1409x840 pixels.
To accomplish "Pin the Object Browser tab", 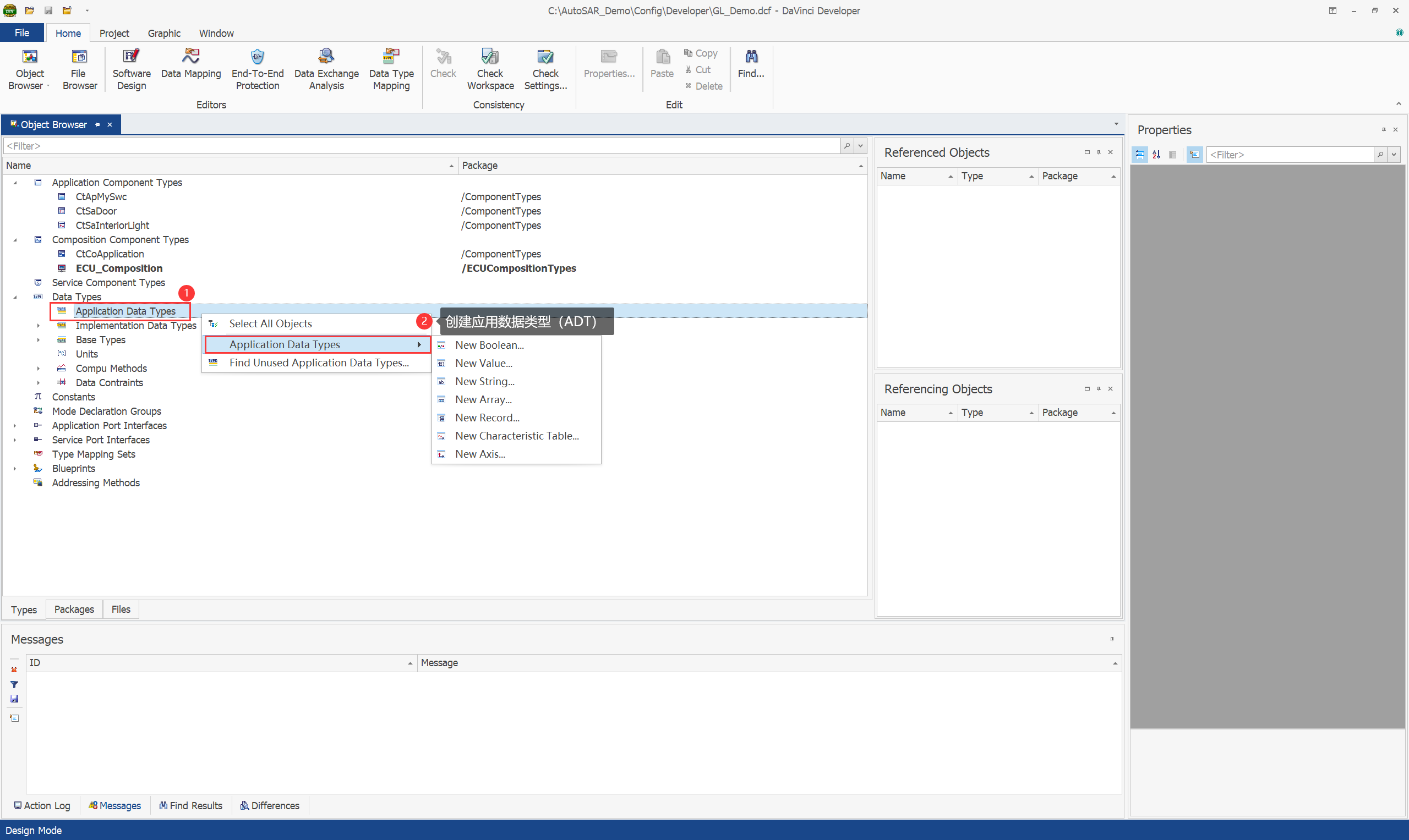I will pos(97,124).
